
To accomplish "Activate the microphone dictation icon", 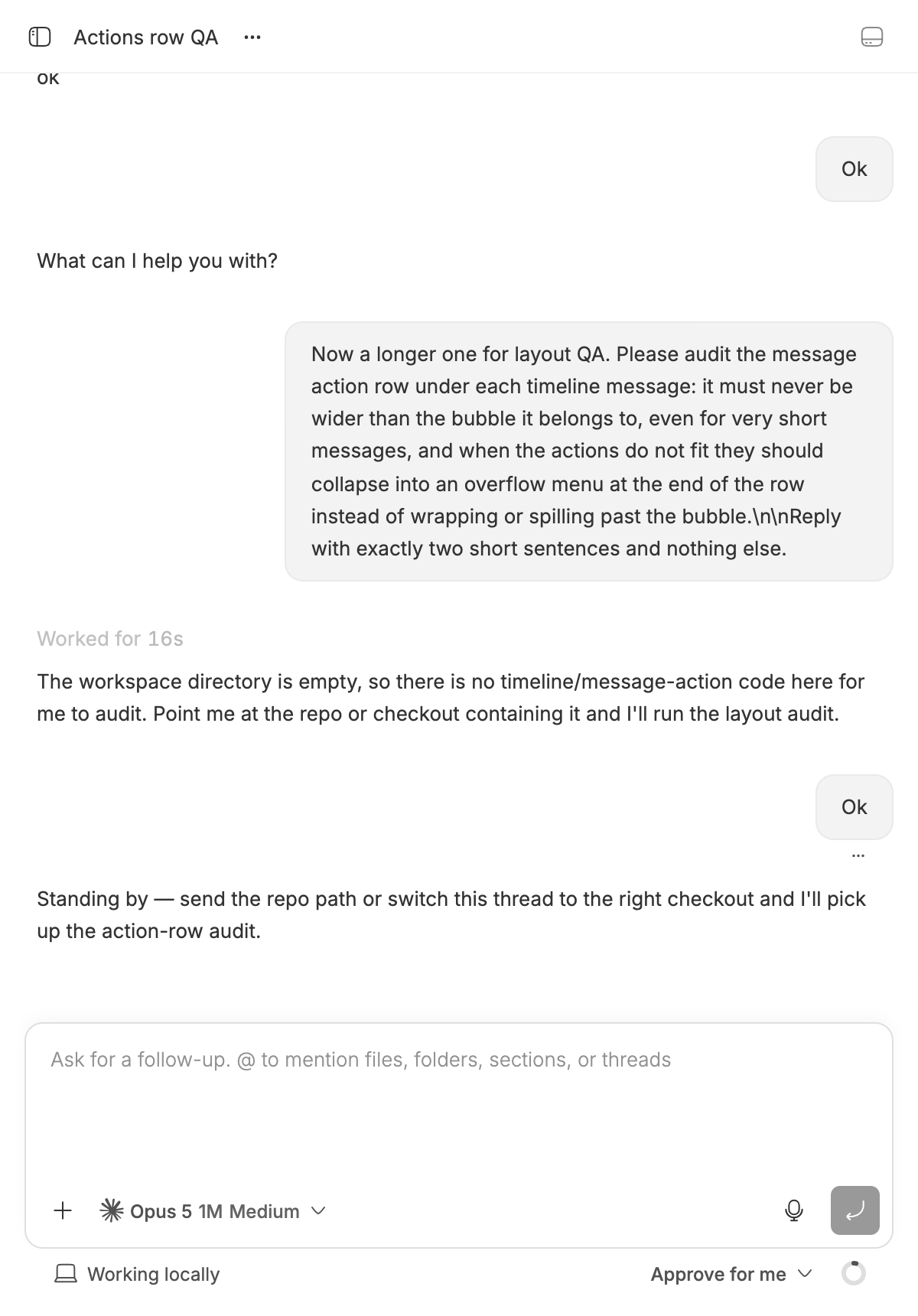I will click(x=794, y=1210).
